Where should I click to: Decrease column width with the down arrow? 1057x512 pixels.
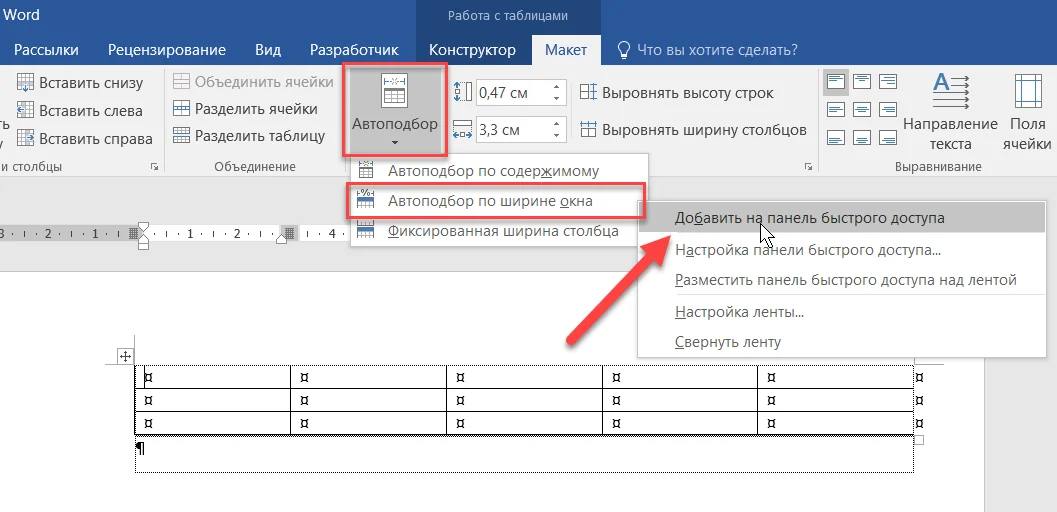coord(557,135)
